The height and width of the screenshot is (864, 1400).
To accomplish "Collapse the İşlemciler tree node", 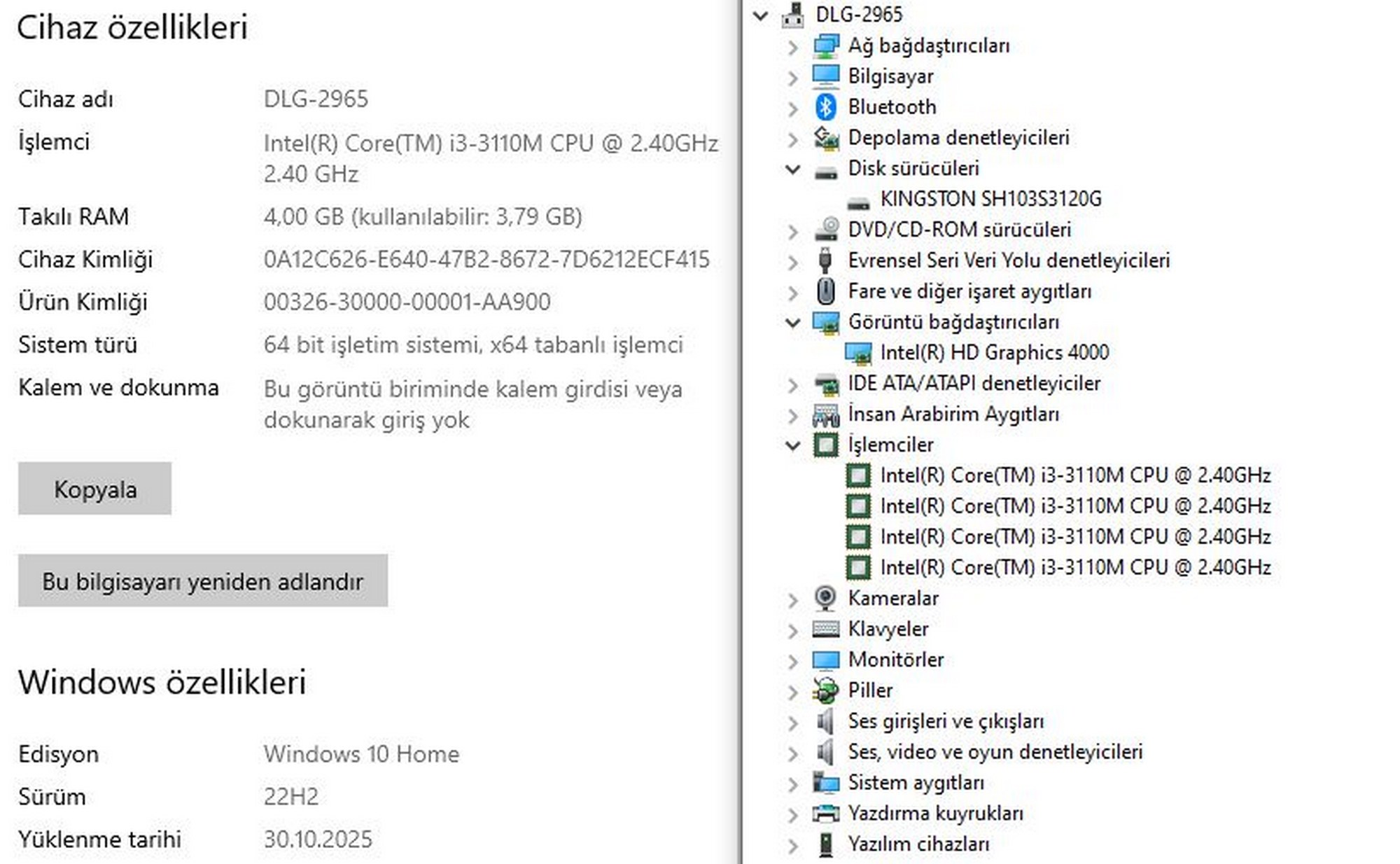I will (792, 445).
